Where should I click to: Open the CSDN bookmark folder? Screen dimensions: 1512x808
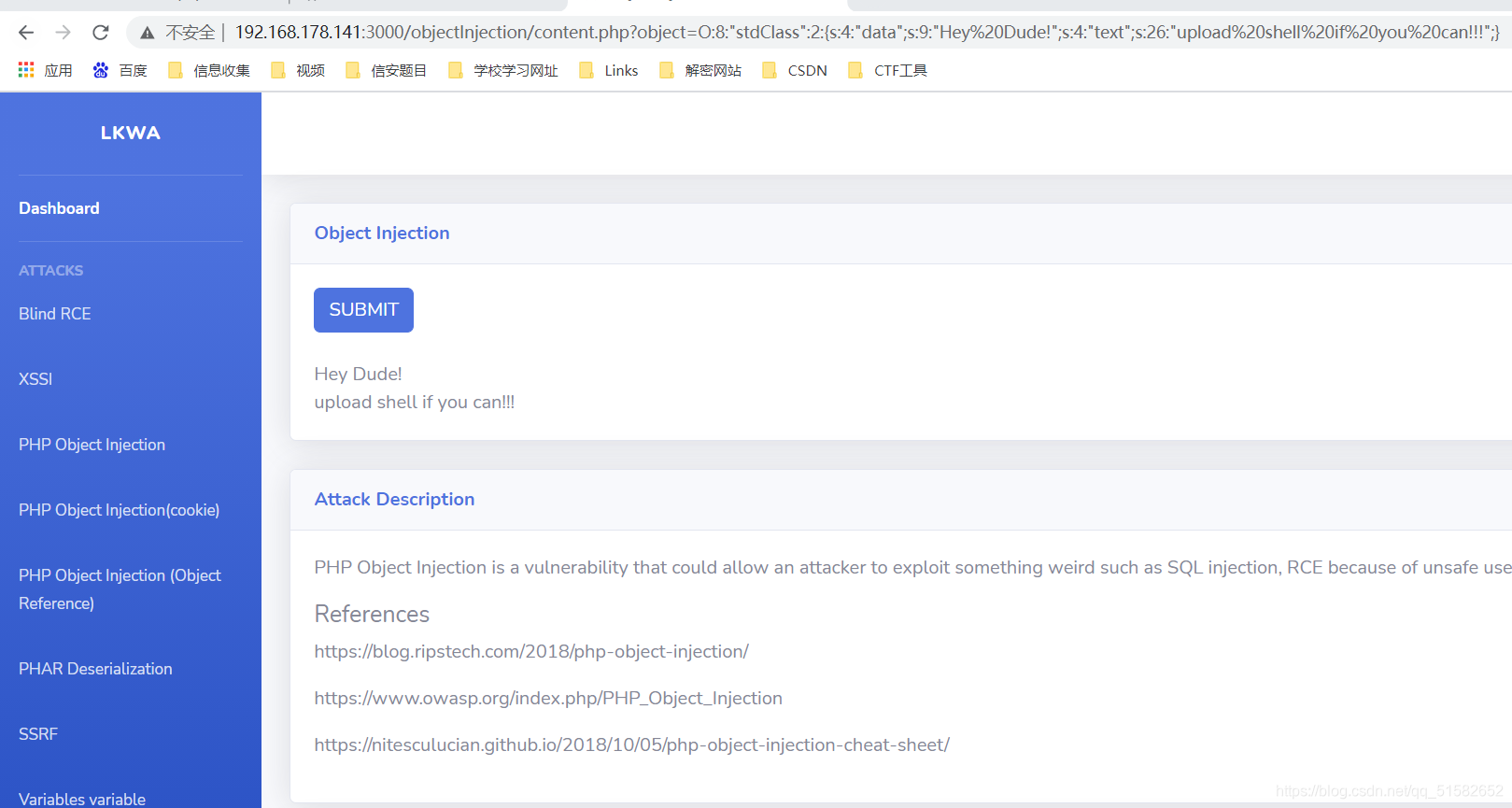pyautogui.click(x=795, y=70)
